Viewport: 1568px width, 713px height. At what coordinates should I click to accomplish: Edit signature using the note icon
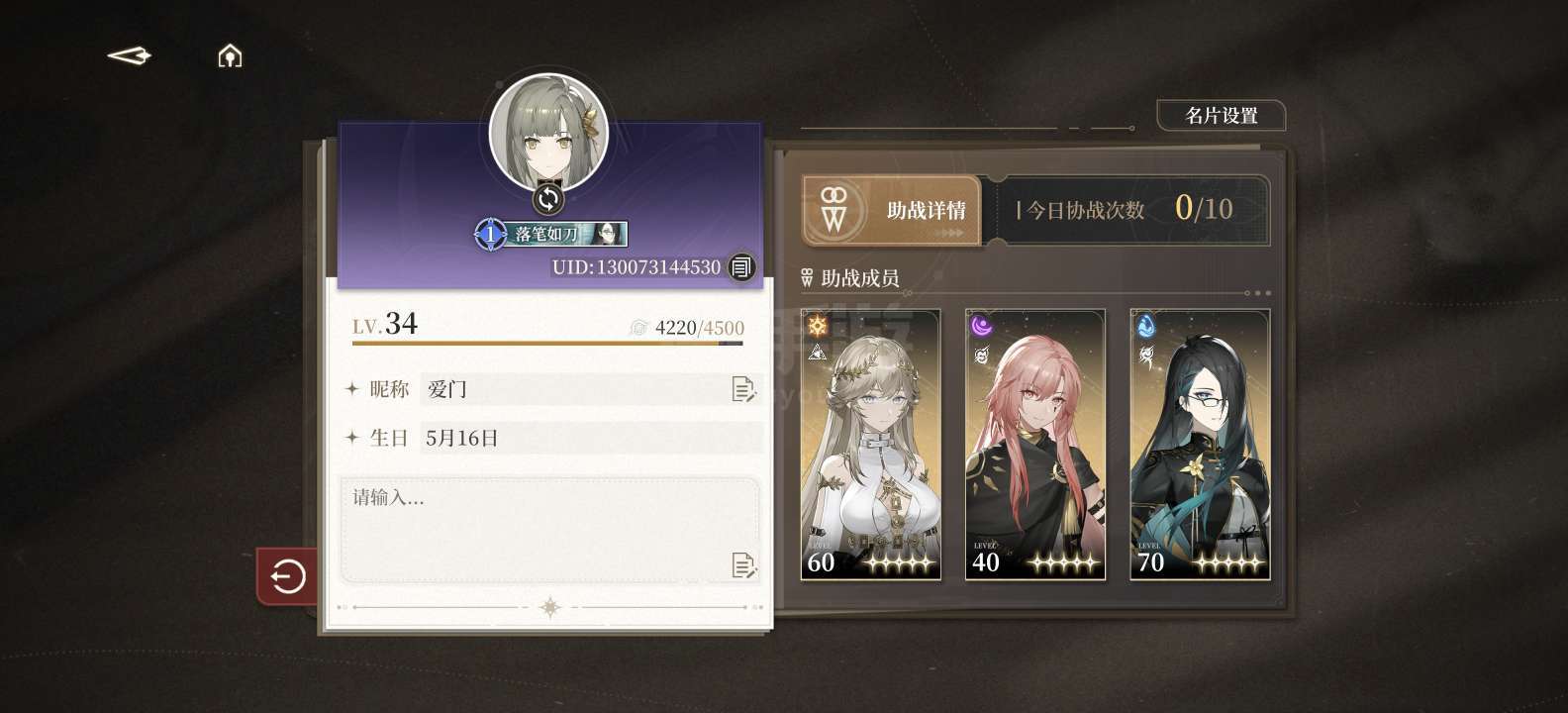743,564
